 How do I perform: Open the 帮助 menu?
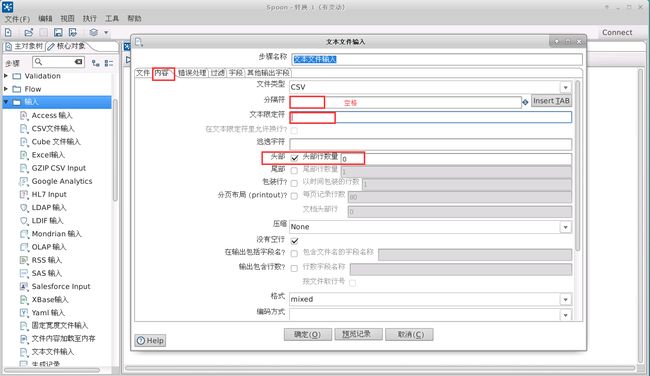coord(134,19)
